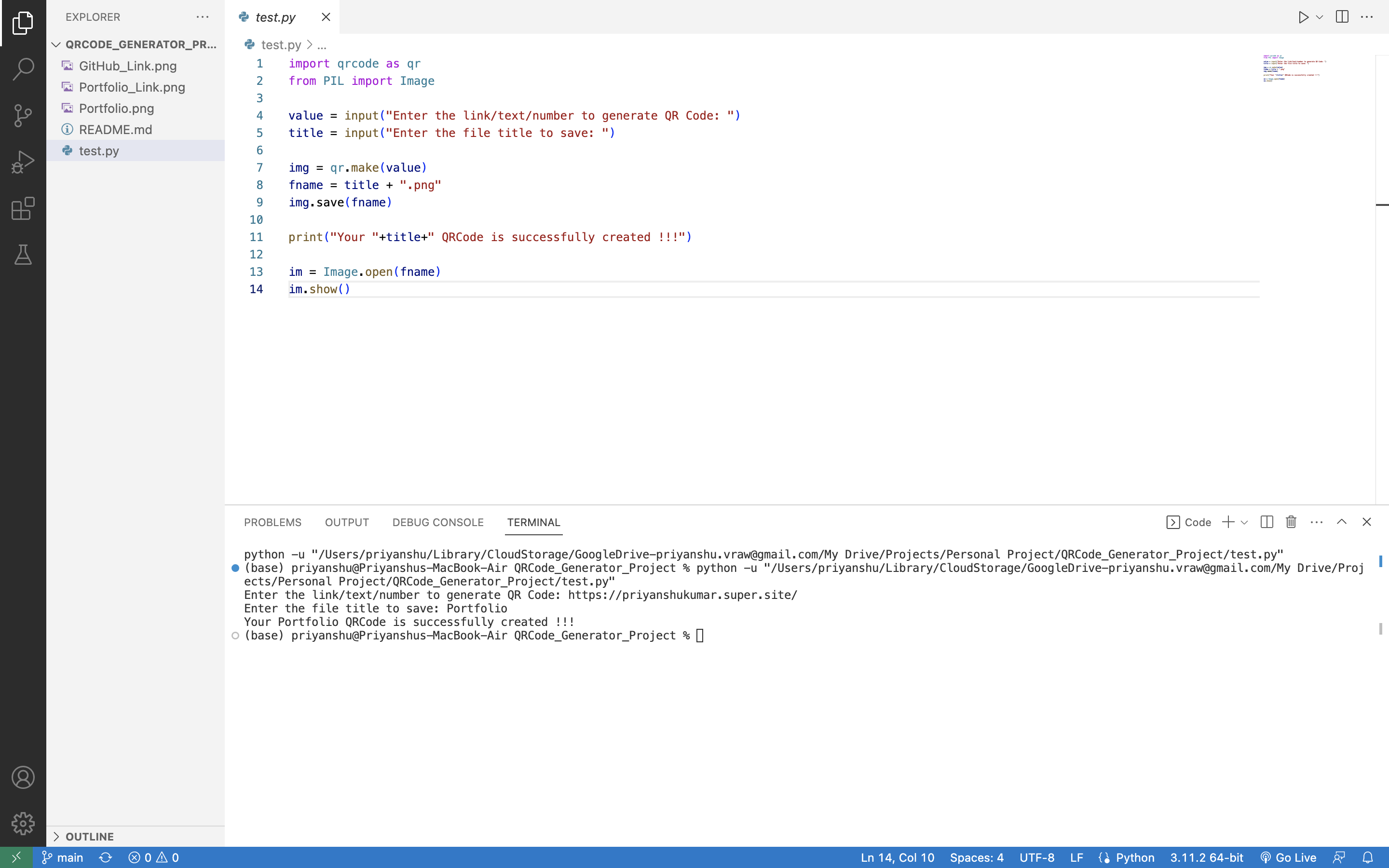Switch to the DEBUG CONSOLE tab
The width and height of the screenshot is (1389, 868).
pos(438,522)
